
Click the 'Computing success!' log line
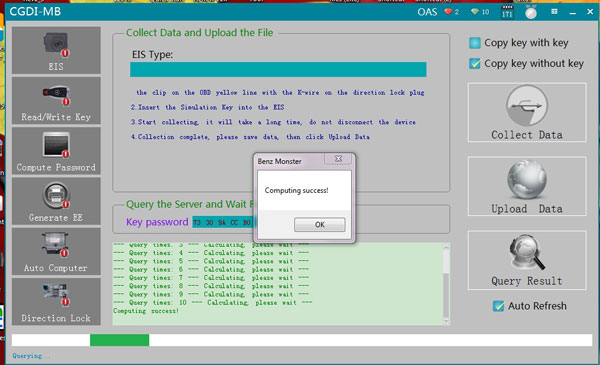coord(146,311)
